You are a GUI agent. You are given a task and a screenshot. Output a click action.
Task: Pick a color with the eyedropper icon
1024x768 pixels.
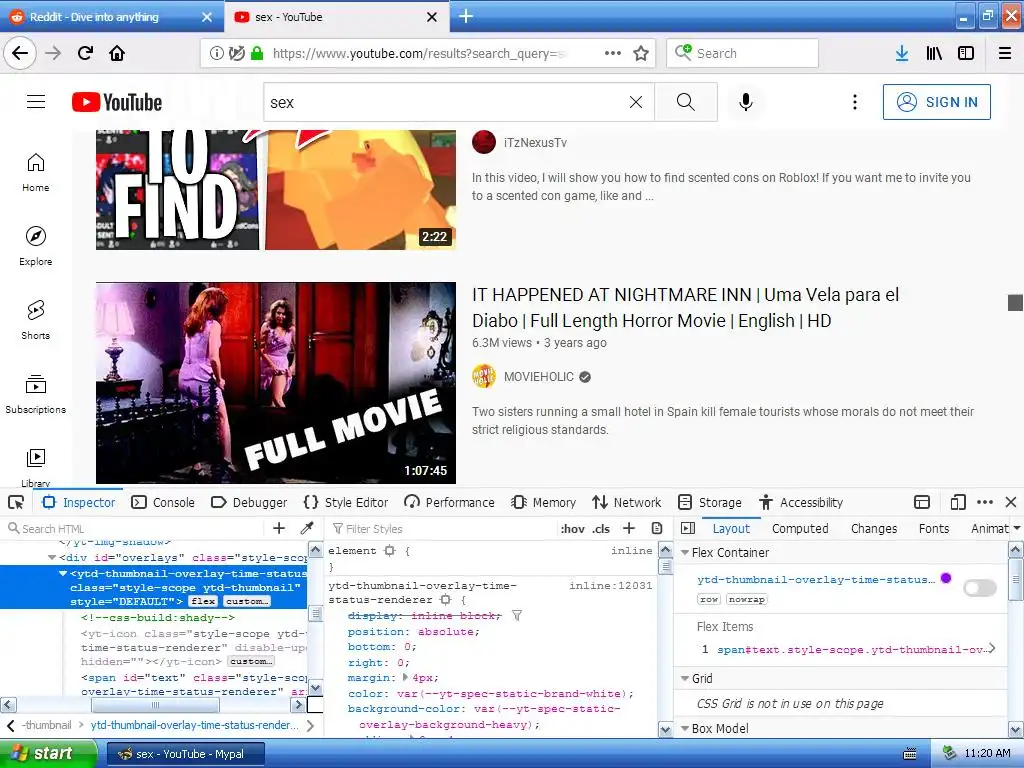click(x=307, y=528)
